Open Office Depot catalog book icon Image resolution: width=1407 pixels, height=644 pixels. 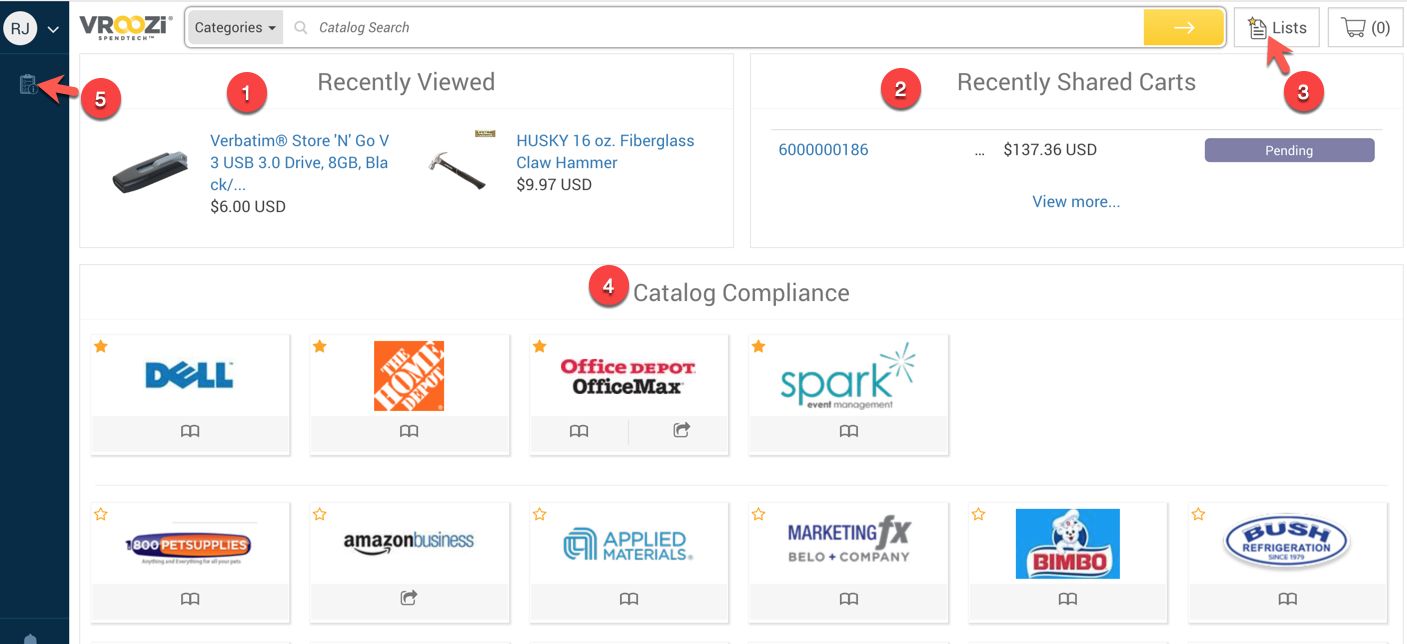point(579,432)
